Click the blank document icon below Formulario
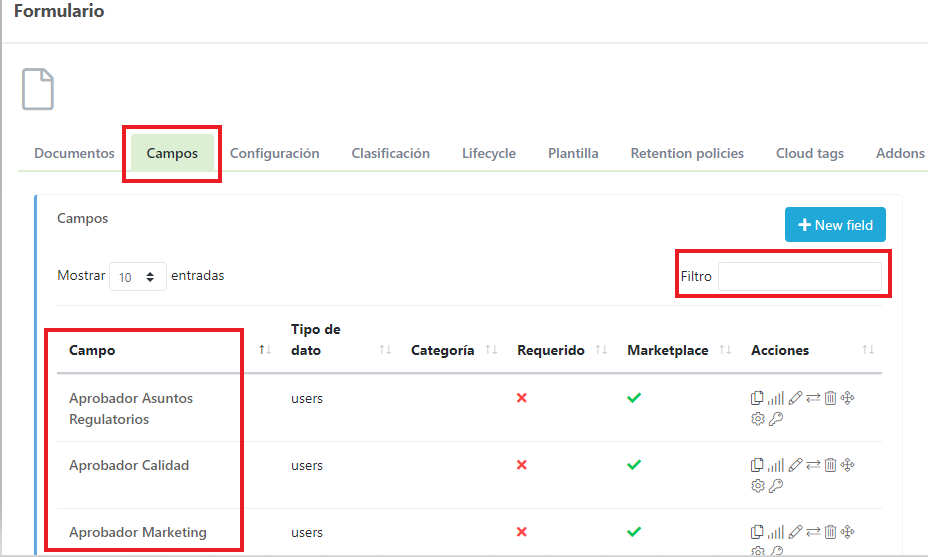This screenshot has width=928, height=557. click(38, 90)
